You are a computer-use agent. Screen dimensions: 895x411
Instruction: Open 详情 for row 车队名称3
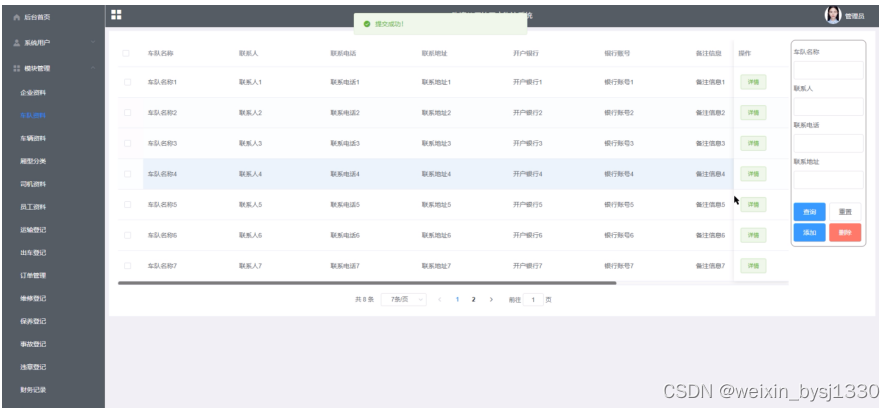(x=753, y=143)
